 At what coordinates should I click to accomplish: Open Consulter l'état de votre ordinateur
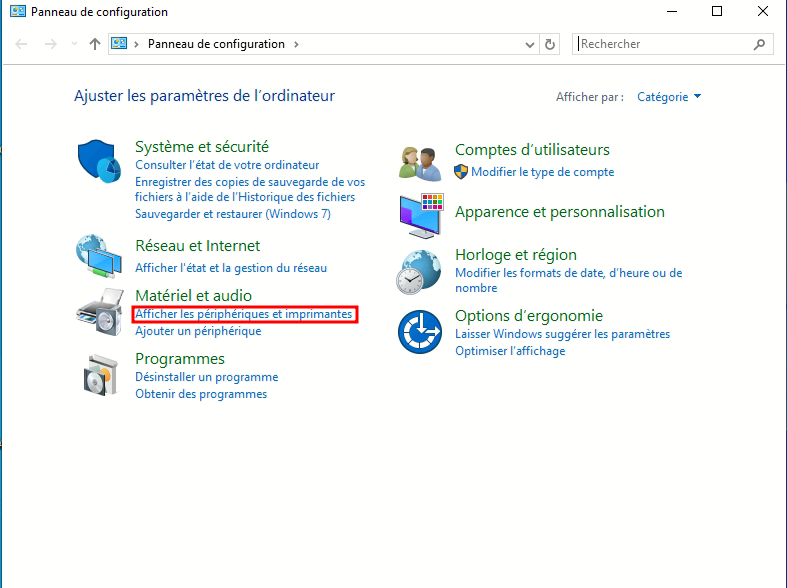pyautogui.click(x=227, y=165)
